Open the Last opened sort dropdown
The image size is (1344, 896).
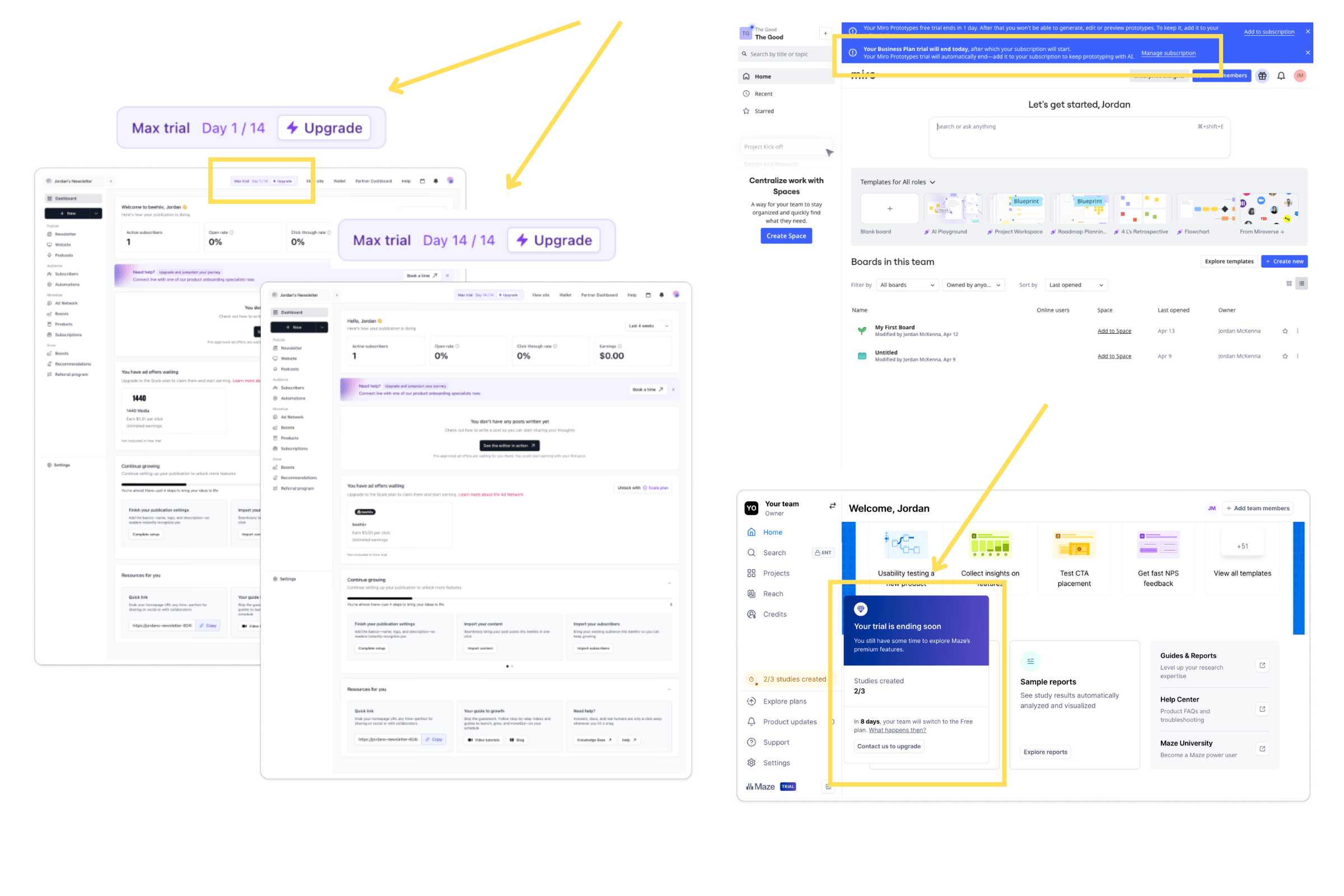(x=1076, y=285)
